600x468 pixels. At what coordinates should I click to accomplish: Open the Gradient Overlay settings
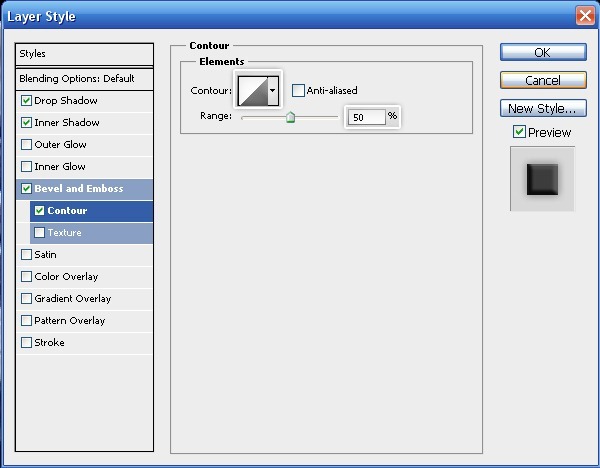pyautogui.click(x=72, y=299)
